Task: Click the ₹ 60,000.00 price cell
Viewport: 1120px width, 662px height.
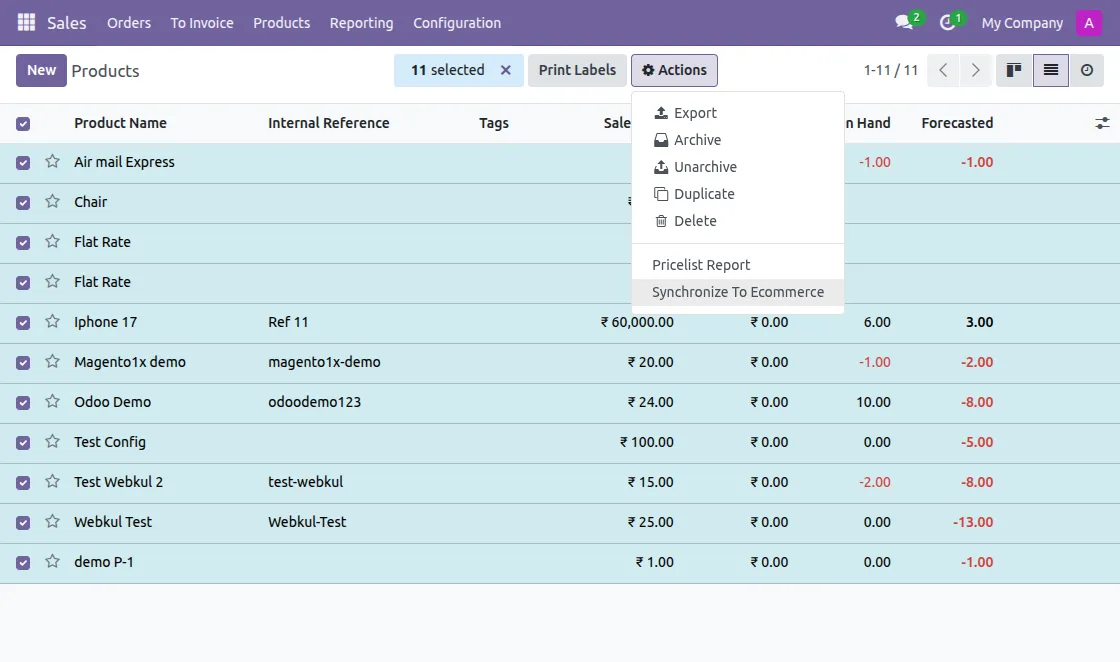Action: coord(637,322)
